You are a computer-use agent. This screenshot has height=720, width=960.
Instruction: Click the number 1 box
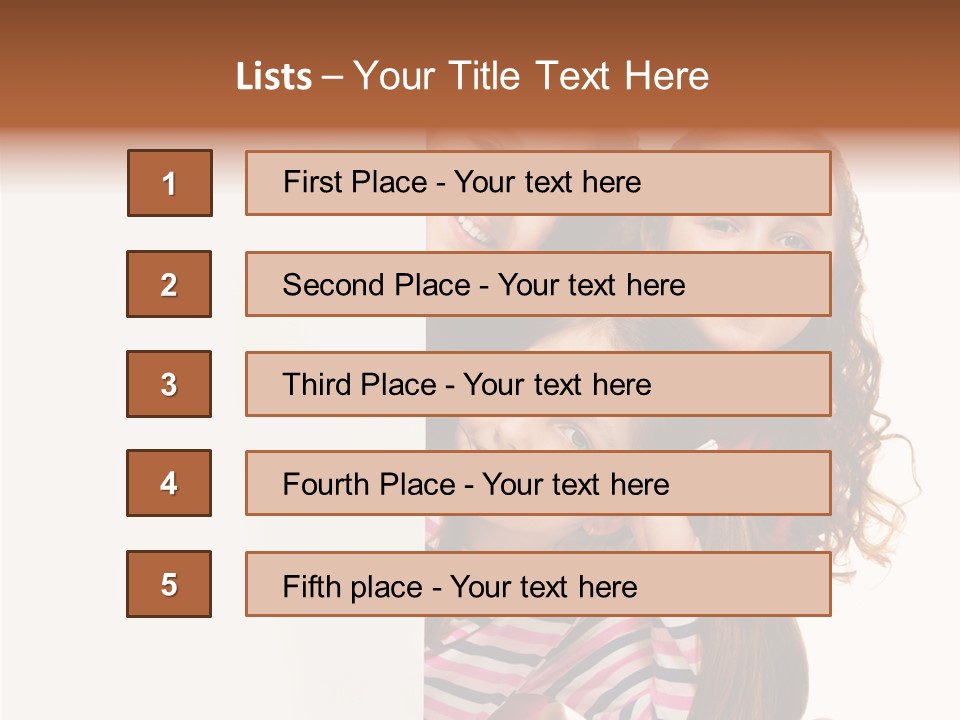[x=170, y=183]
